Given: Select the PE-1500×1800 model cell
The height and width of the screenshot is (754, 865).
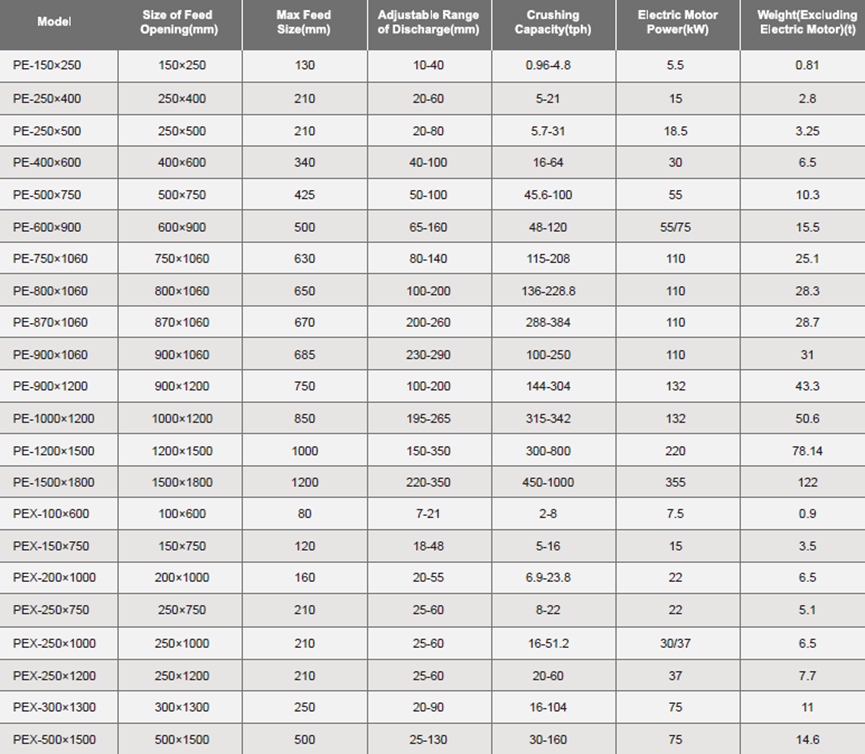Looking at the screenshot, I should 54,482.
